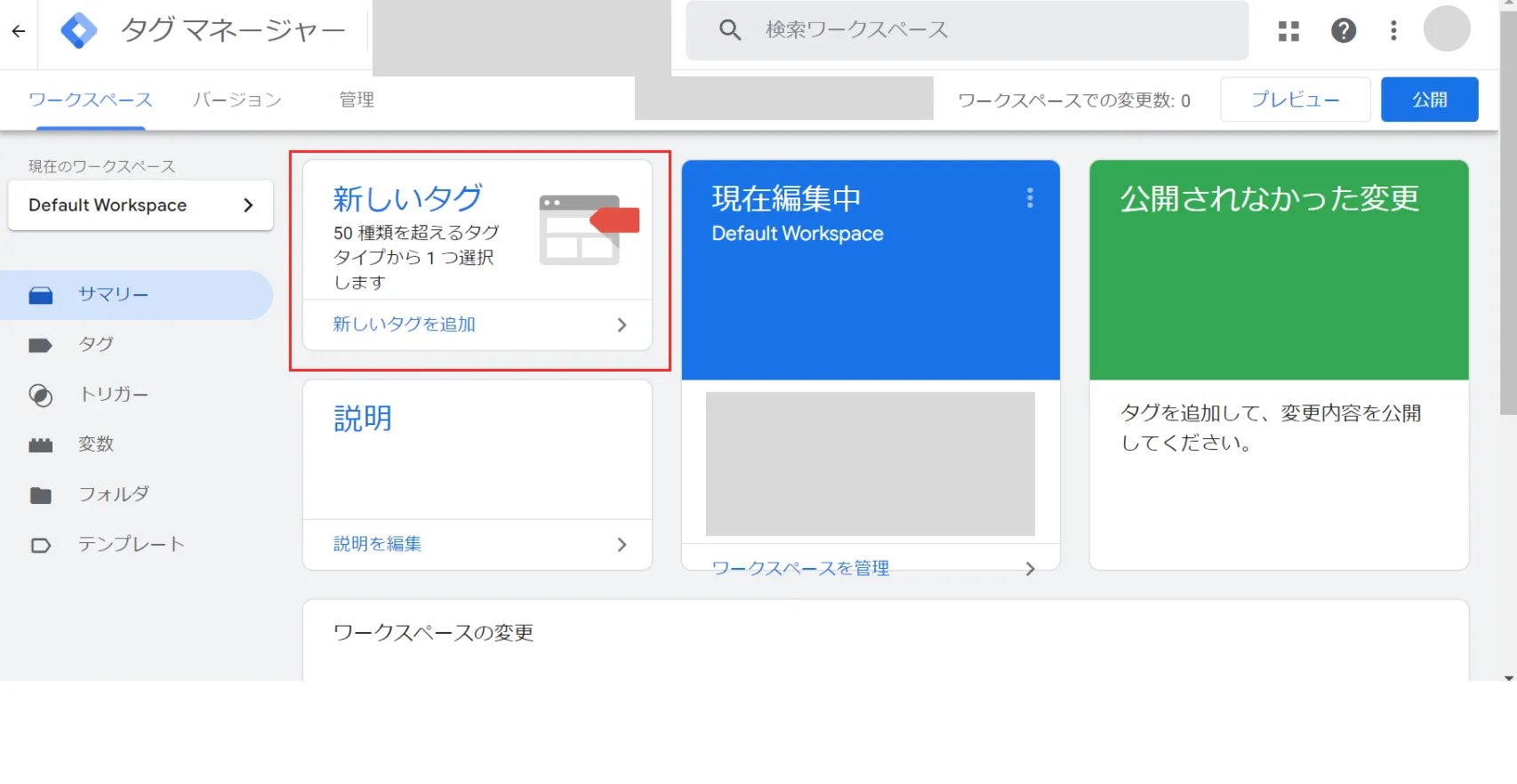Go to 変数 in the sidebar

pos(95,444)
